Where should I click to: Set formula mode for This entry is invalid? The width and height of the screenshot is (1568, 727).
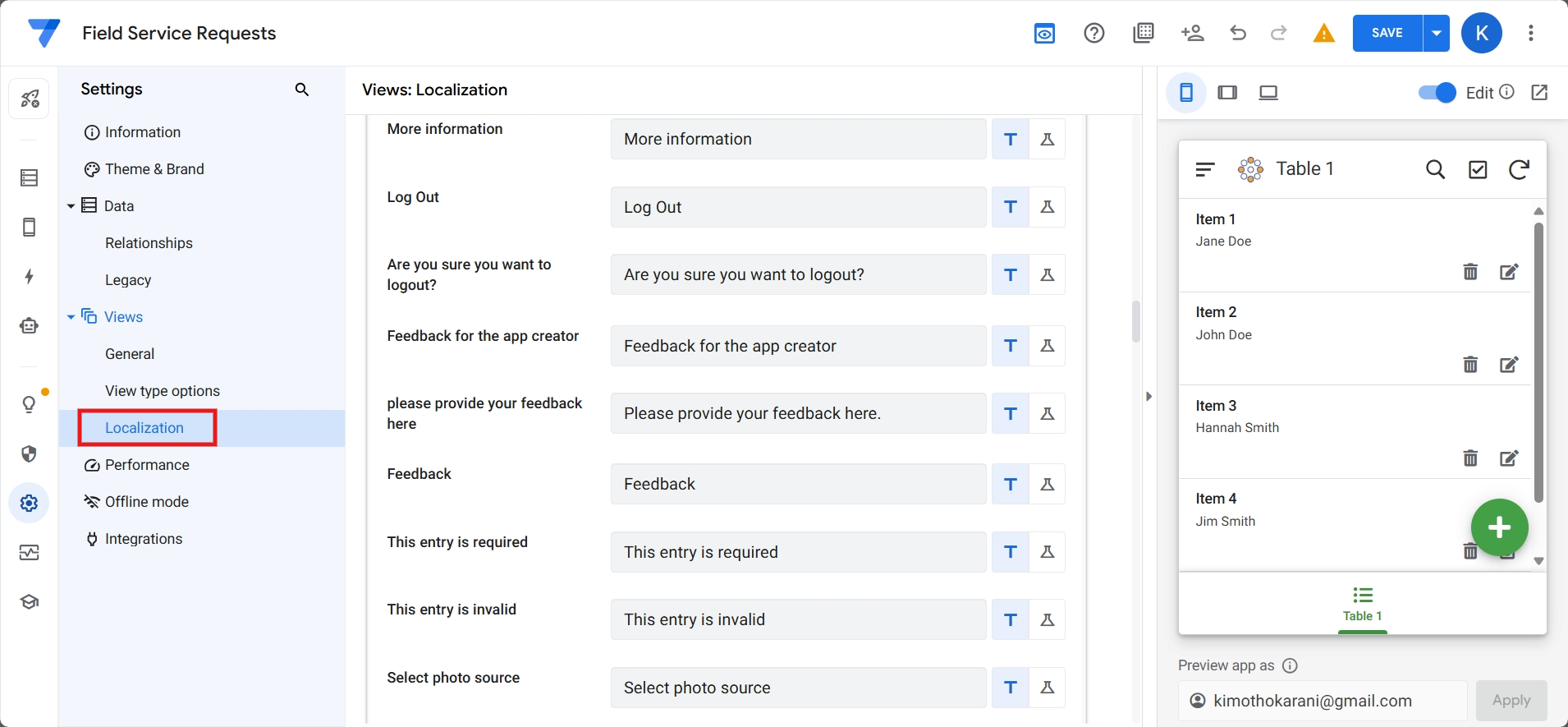[x=1048, y=619]
